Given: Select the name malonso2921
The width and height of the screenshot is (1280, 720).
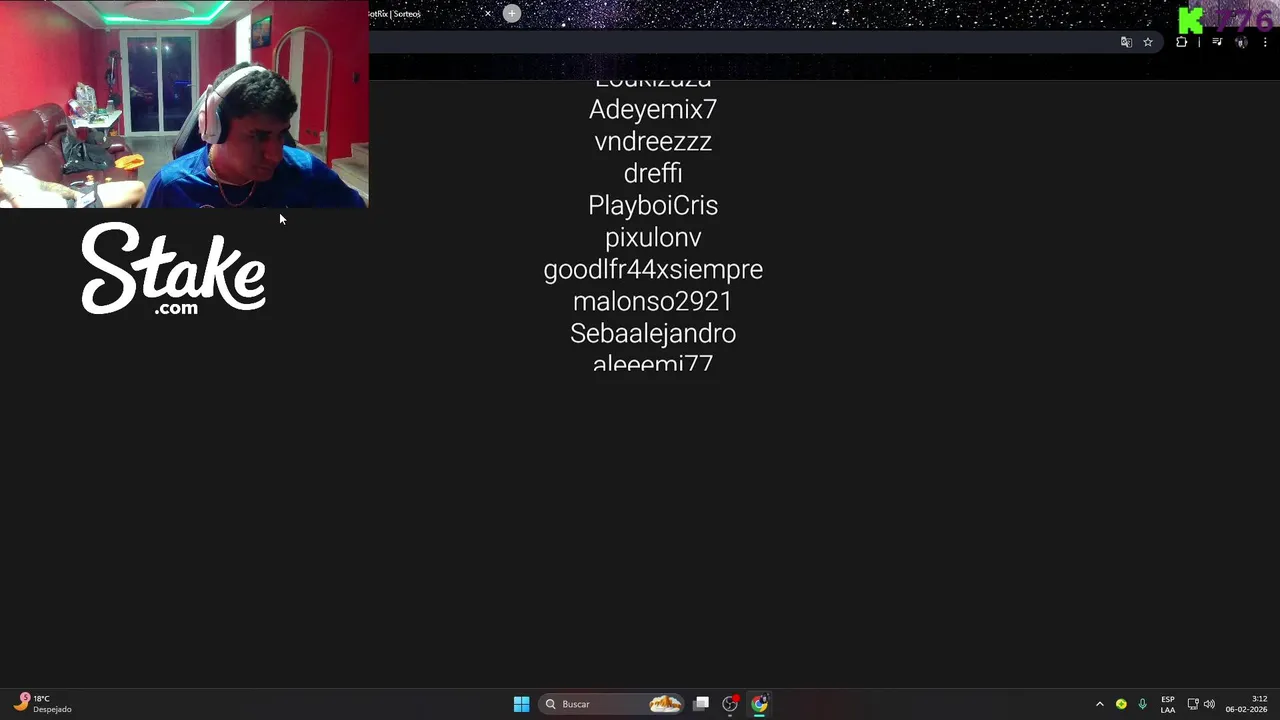Looking at the screenshot, I should tap(653, 301).
